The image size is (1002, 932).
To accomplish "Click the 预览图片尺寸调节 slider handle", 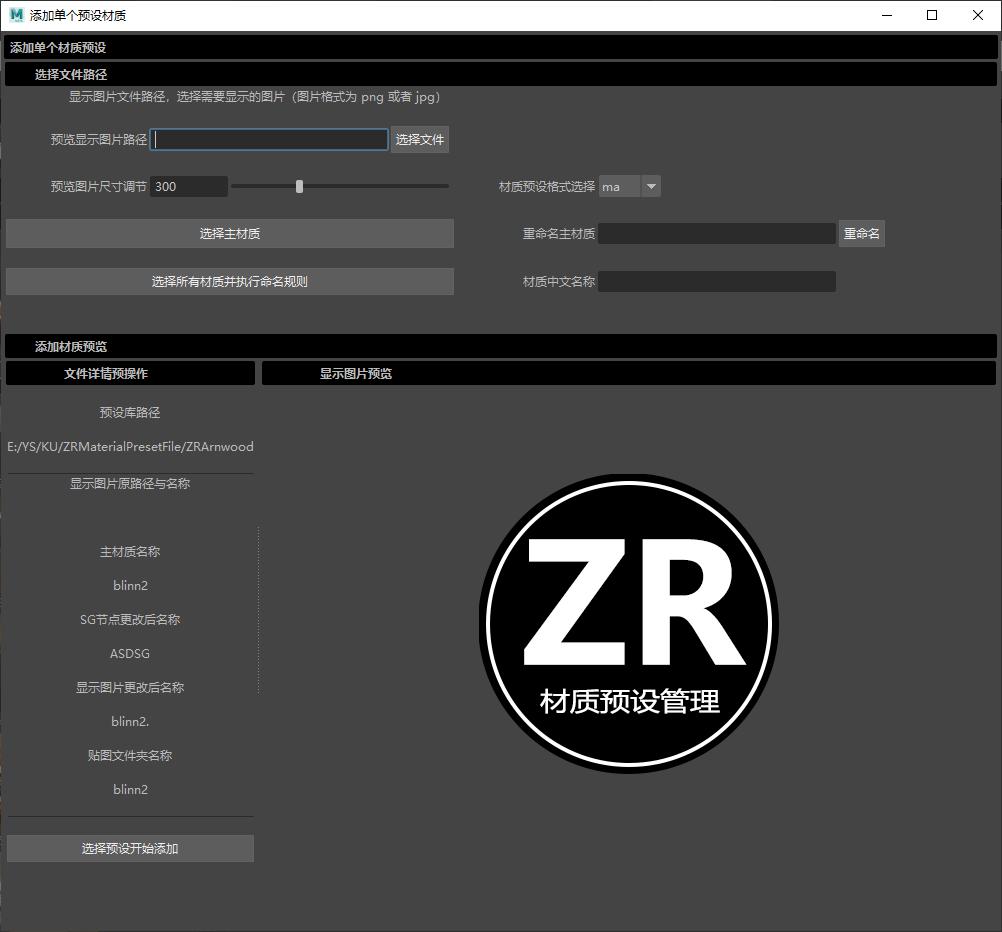I will pyautogui.click(x=299, y=186).
